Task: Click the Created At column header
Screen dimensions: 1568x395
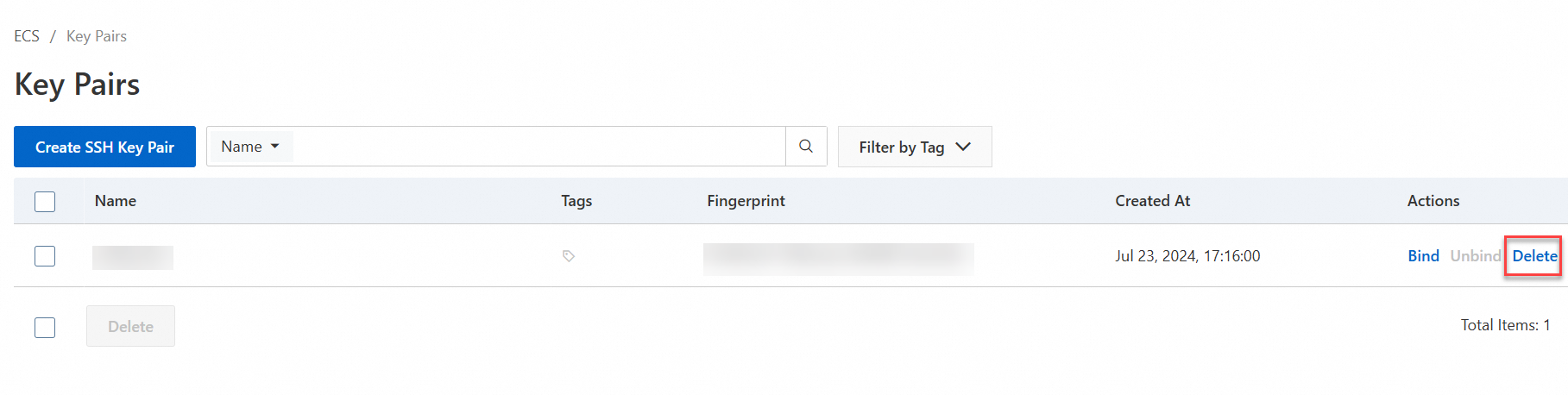Action: [x=1152, y=201]
